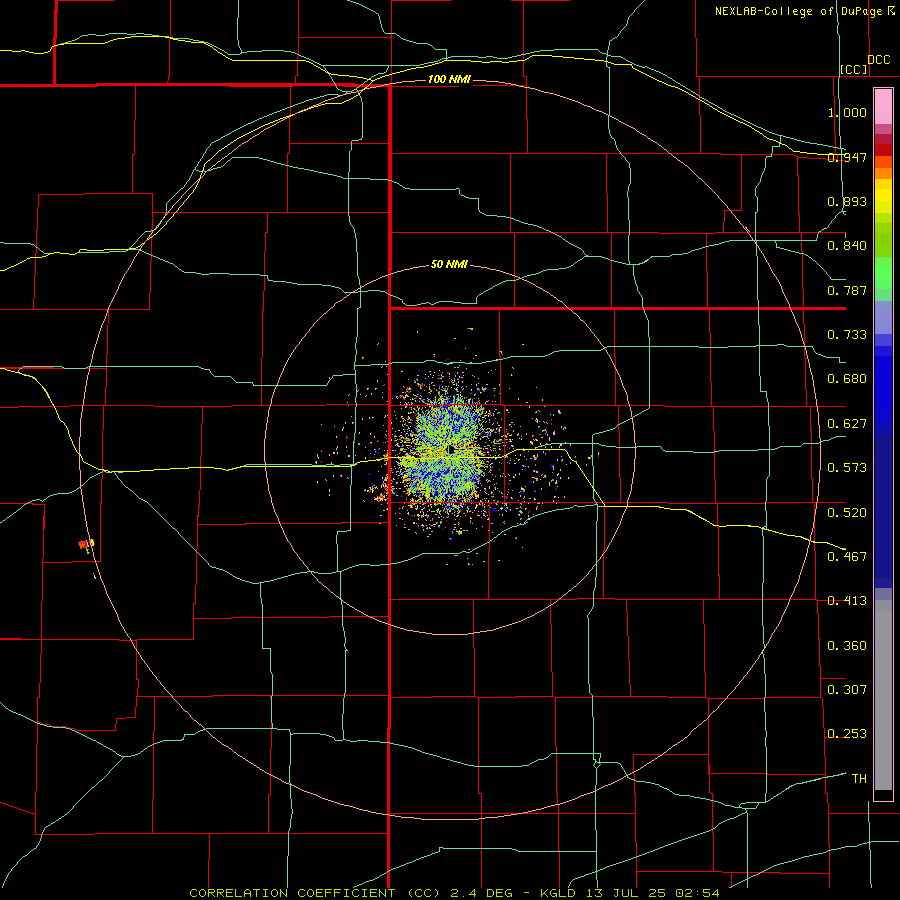This screenshot has height=900, width=900.
Task: Click the 0.360 scale value
Action: coord(847,646)
